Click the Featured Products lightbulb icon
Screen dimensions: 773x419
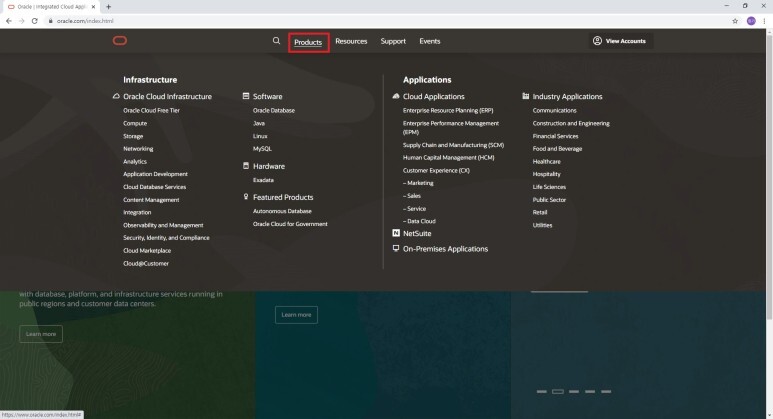246,197
